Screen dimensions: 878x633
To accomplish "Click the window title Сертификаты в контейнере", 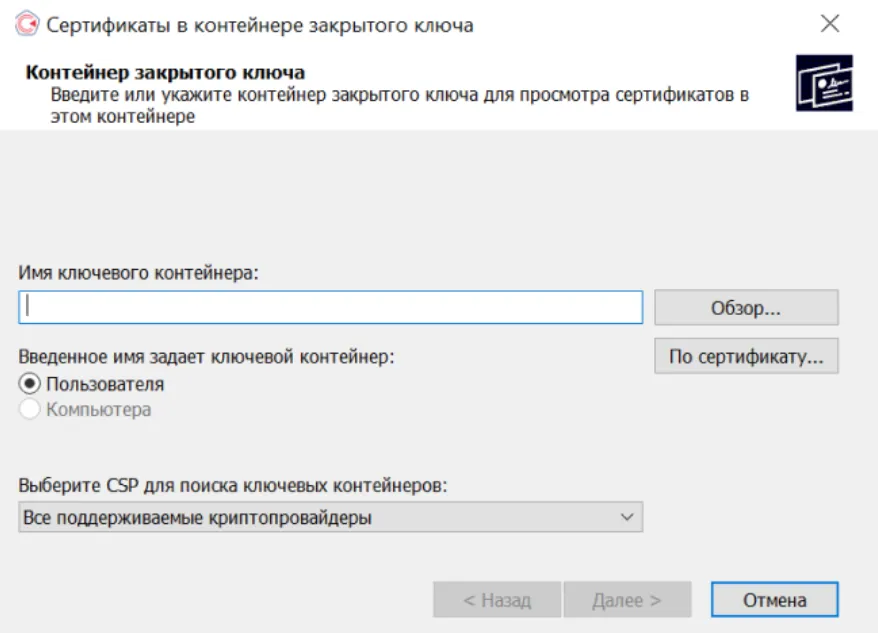I will (x=260, y=25).
